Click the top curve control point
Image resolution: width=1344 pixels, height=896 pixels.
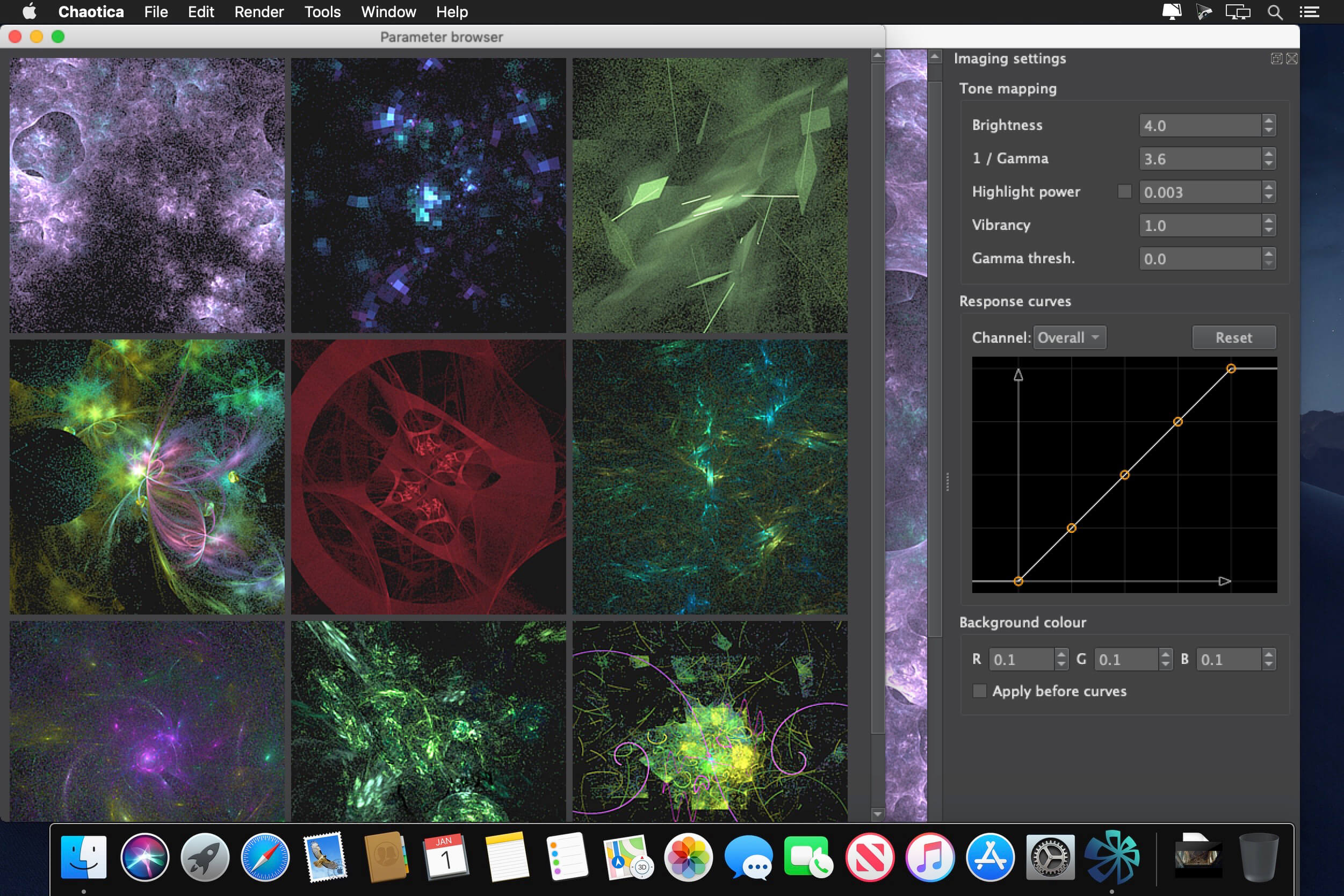coord(1231,368)
